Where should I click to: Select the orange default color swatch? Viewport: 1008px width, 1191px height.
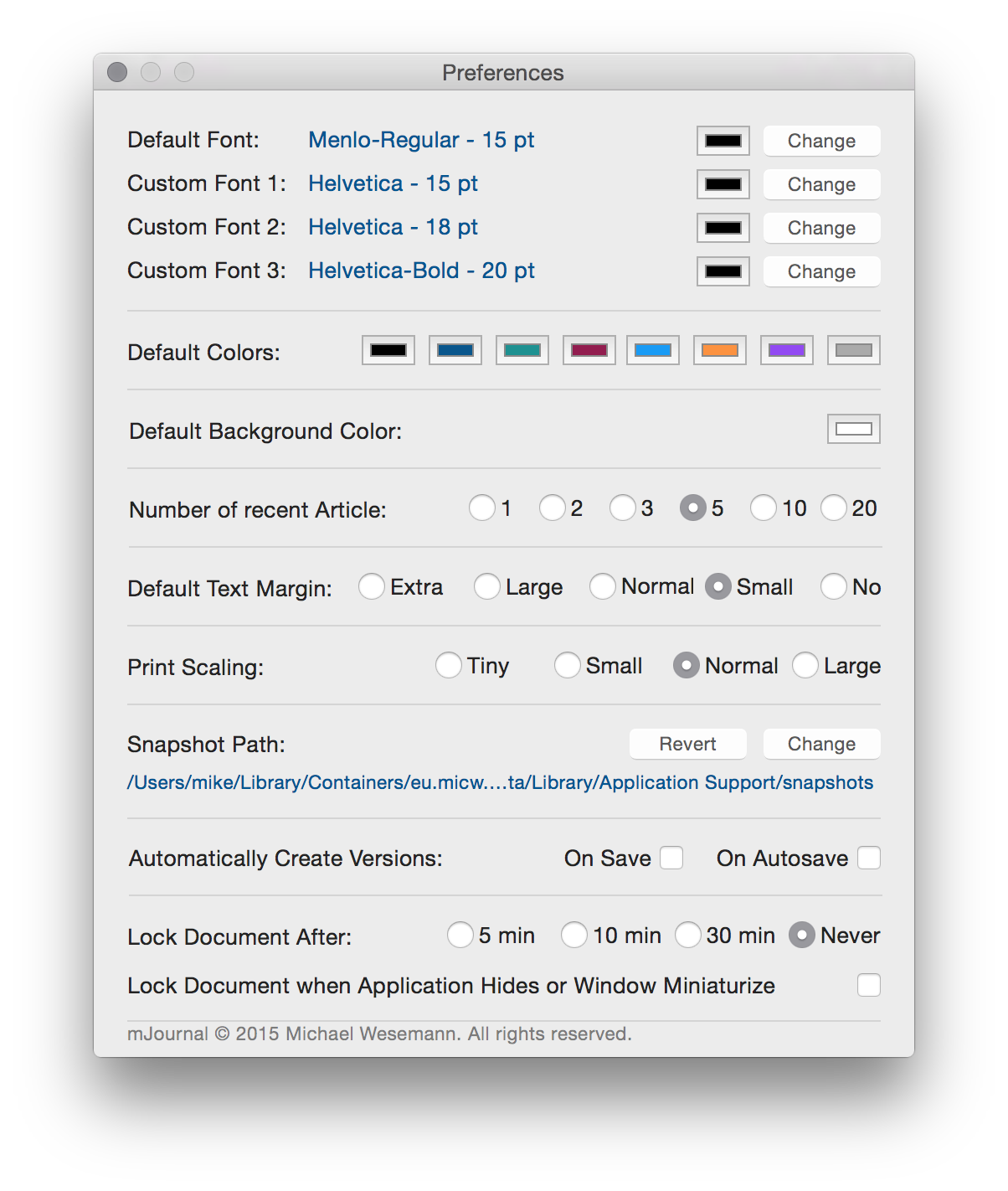point(719,350)
